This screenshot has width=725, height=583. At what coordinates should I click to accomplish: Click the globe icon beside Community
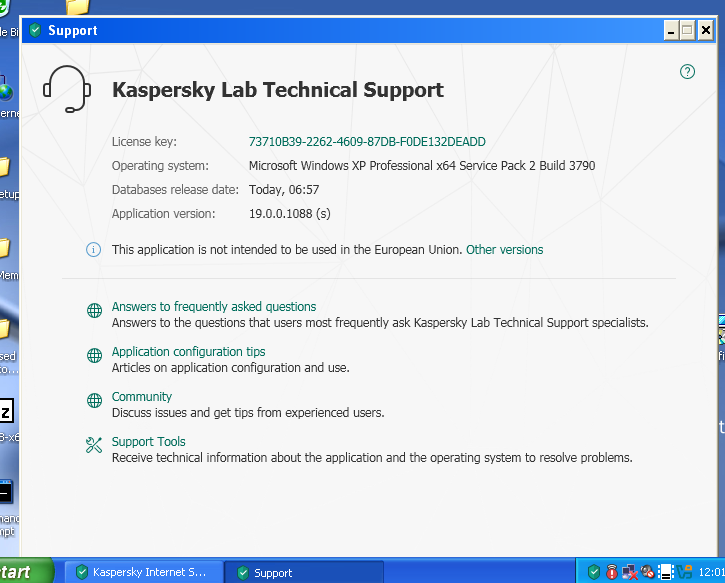click(94, 400)
